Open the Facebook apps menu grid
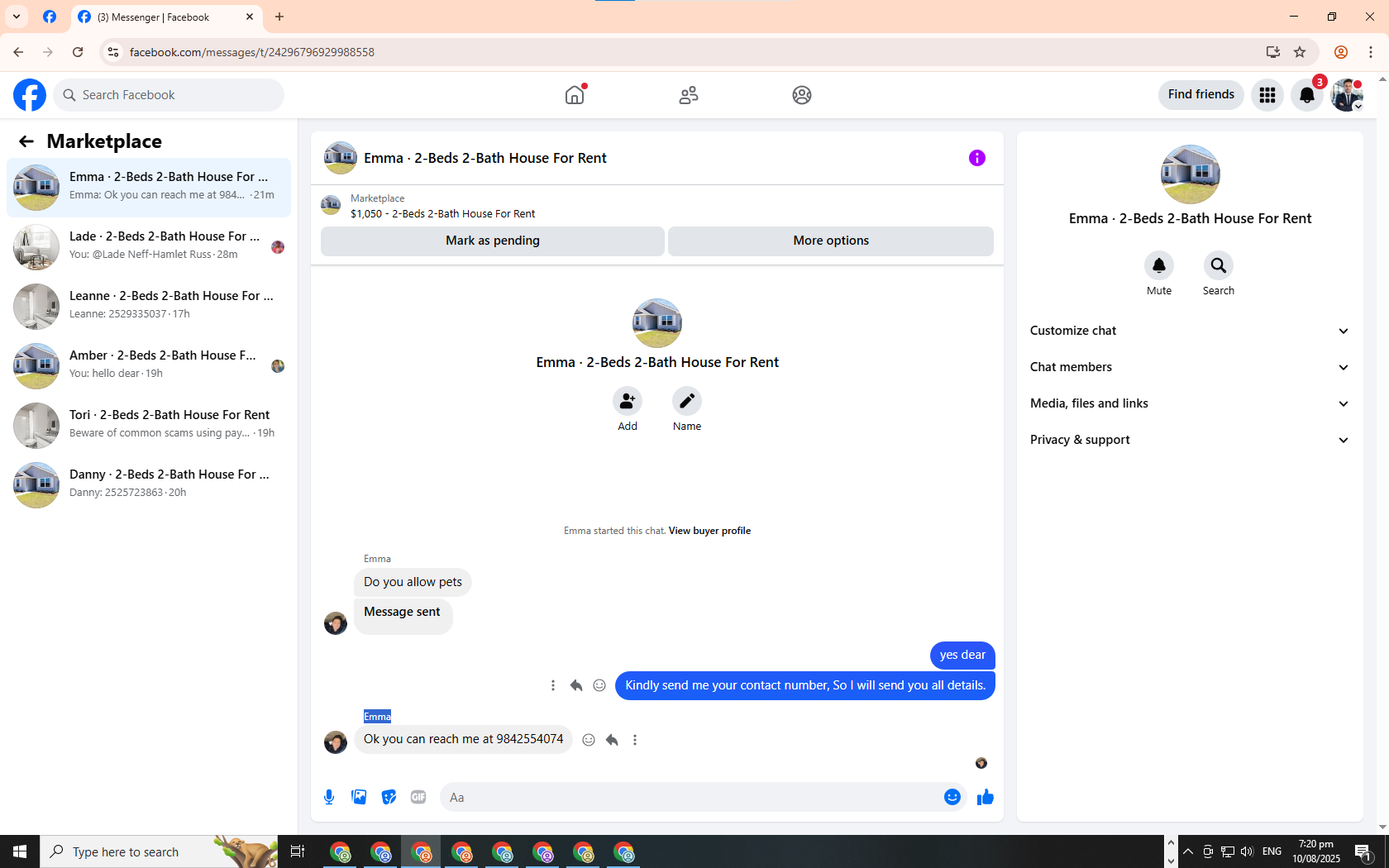The width and height of the screenshot is (1389, 868). [x=1267, y=95]
